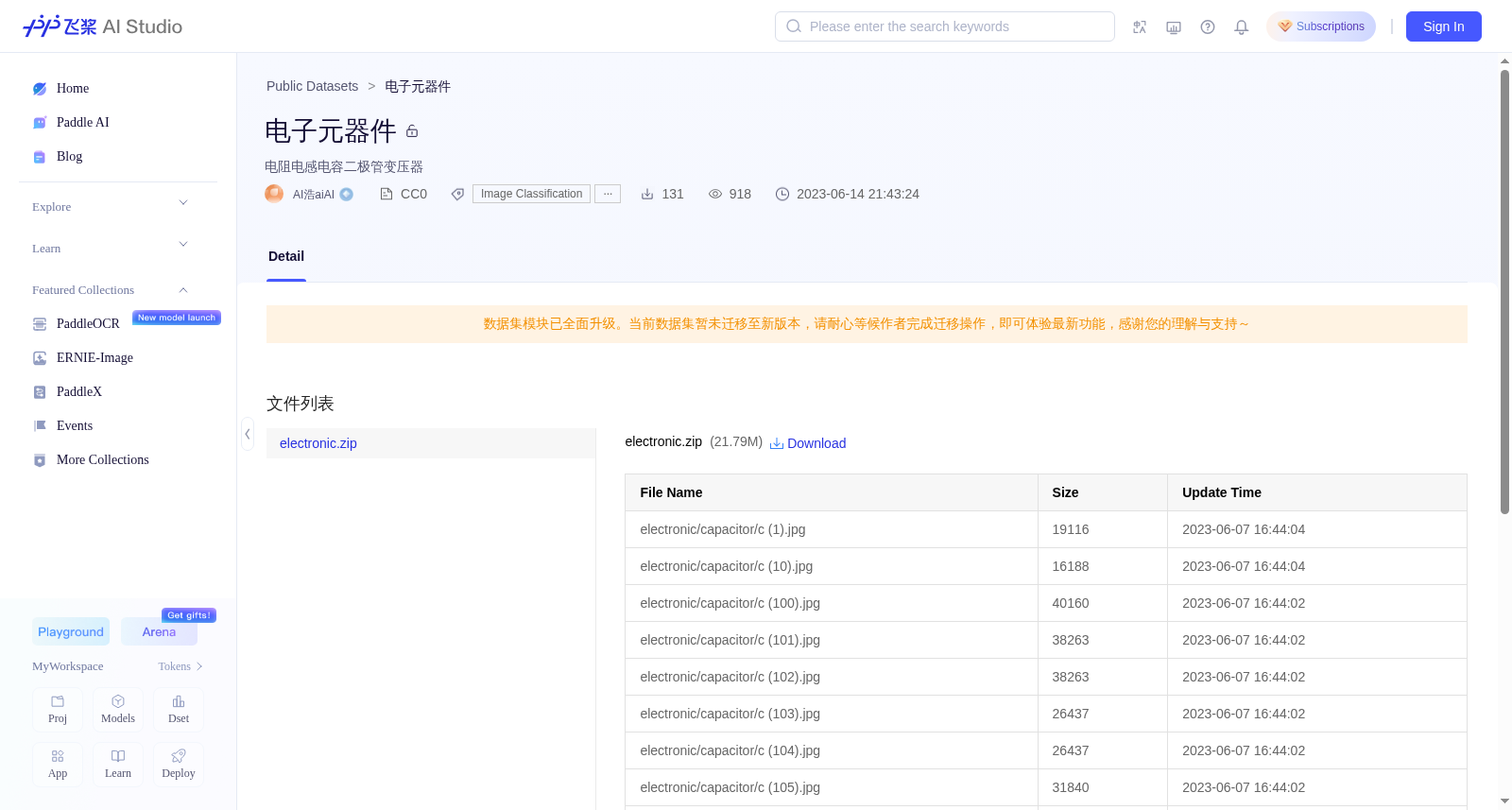Expand the Learn section in sidebar
This screenshot has width=1512, height=810.
tap(183, 244)
